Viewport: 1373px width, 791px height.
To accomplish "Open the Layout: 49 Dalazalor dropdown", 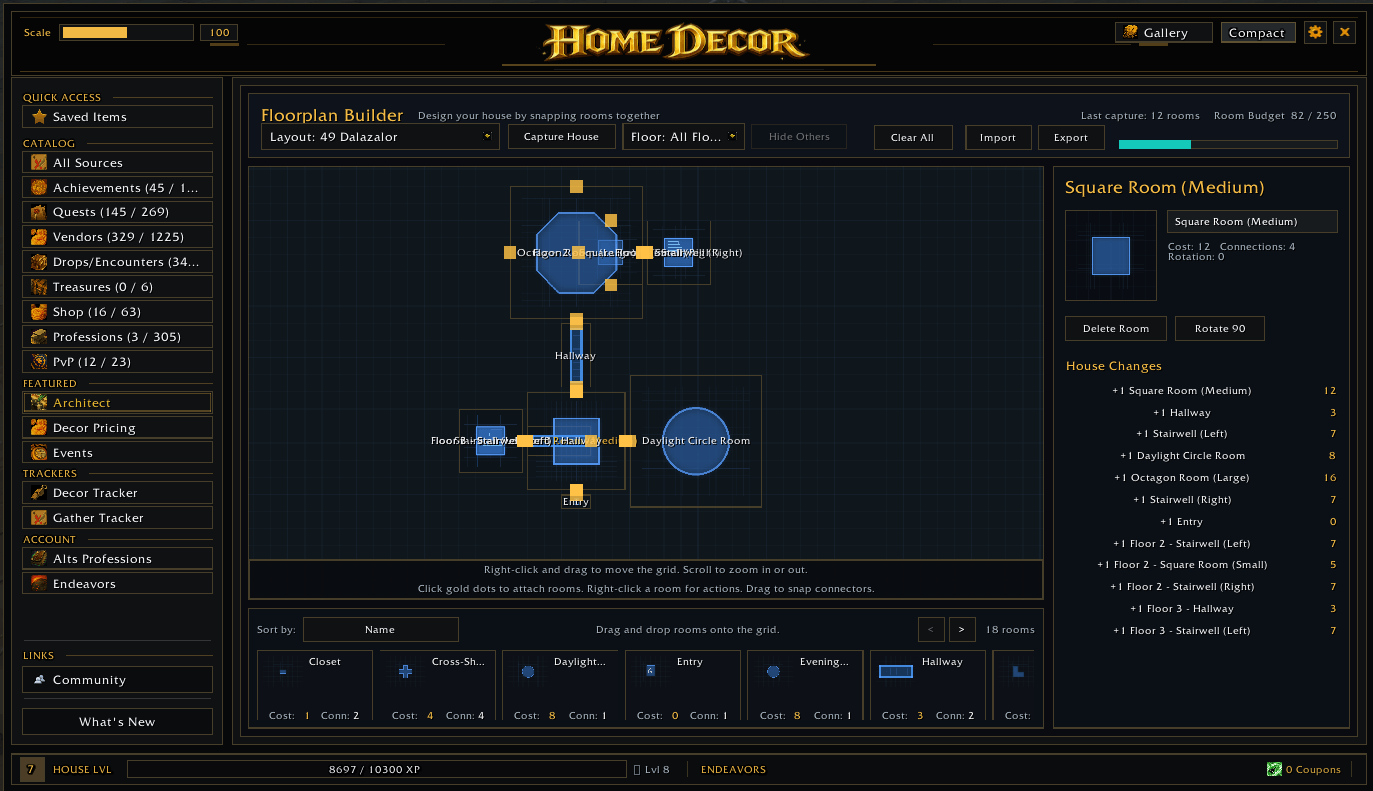I will click(x=379, y=137).
